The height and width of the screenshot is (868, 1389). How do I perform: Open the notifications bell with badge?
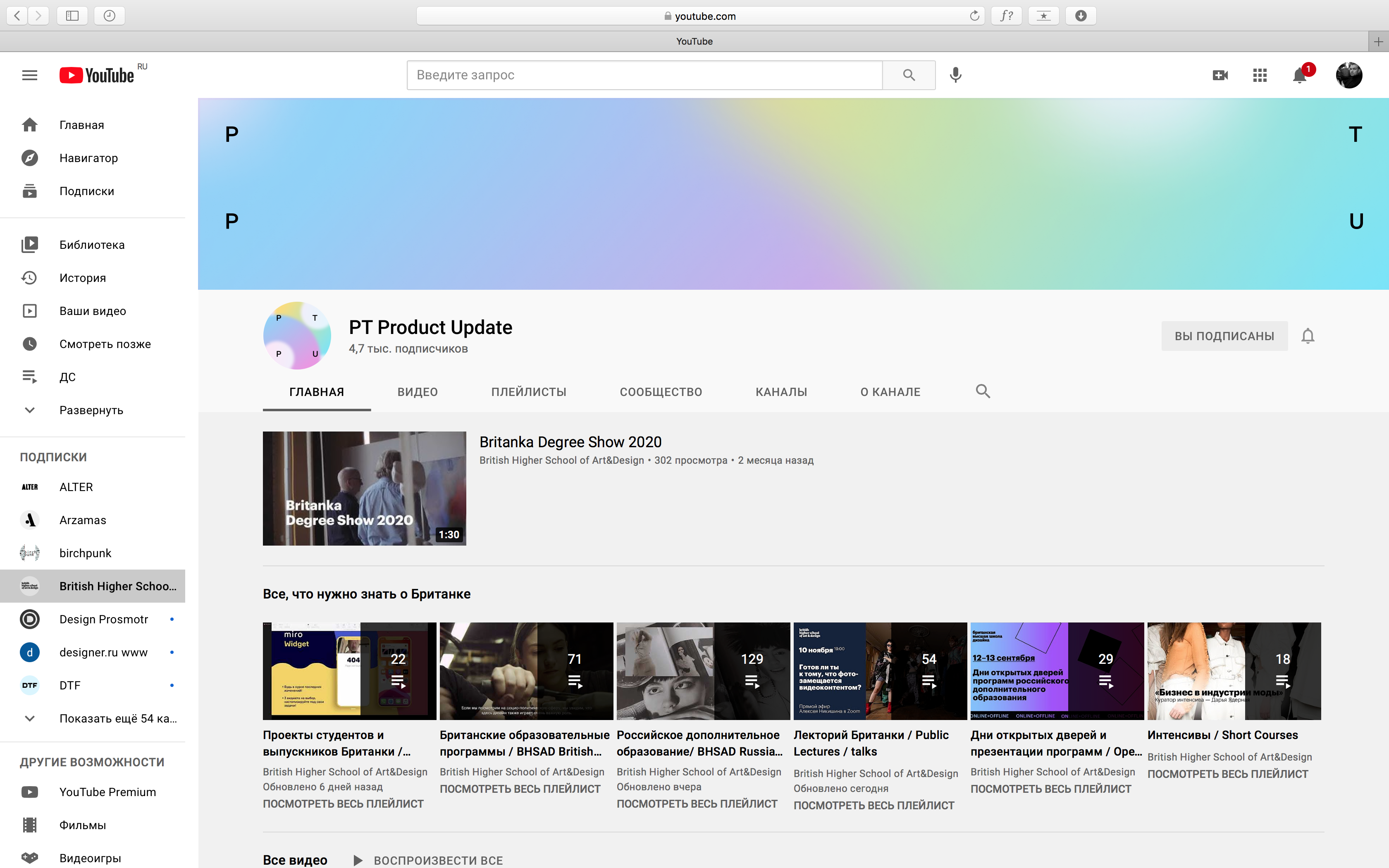click(1299, 75)
